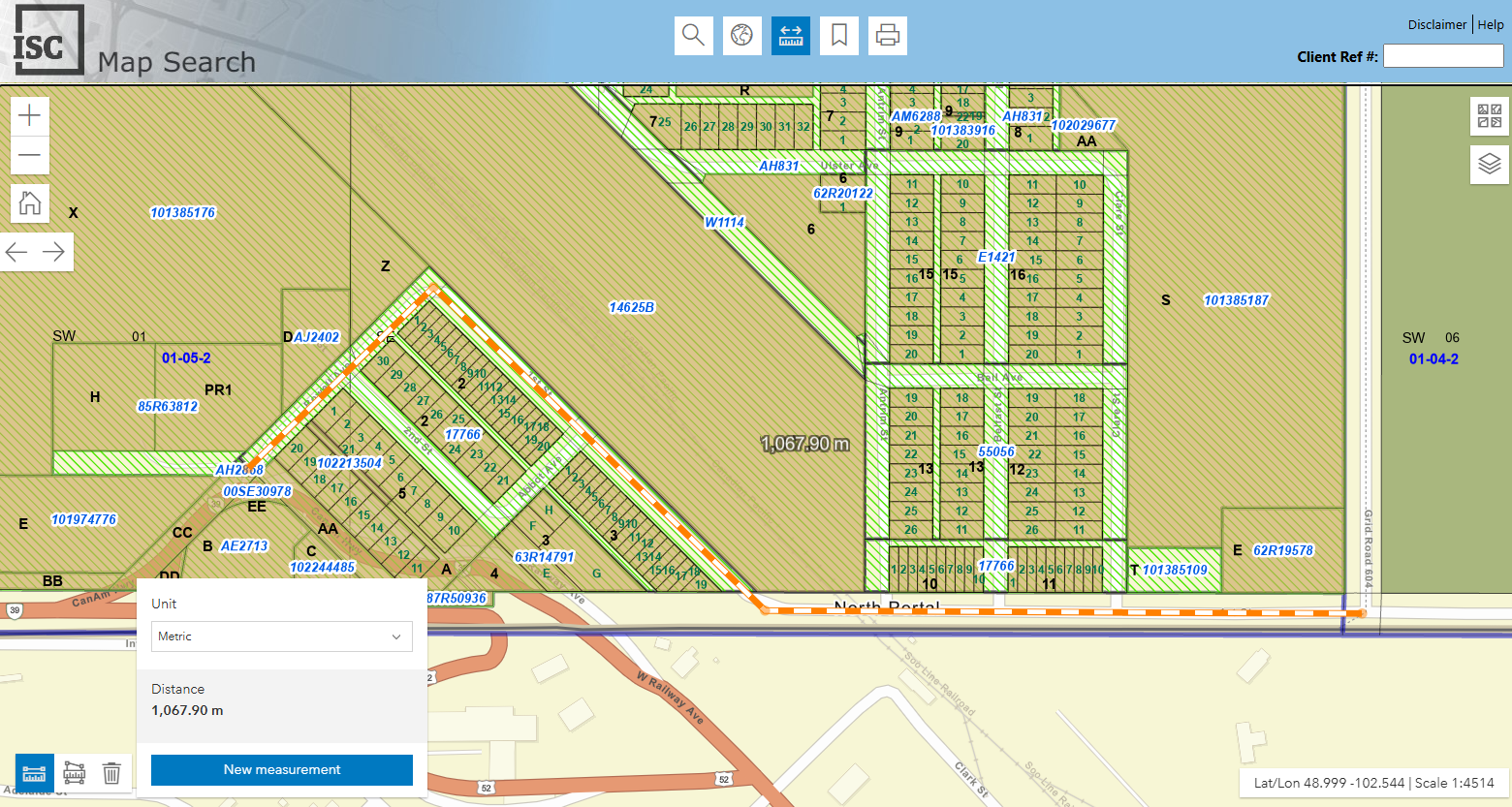Zoom in on the map
The height and width of the screenshot is (807, 1512).
(x=30, y=115)
